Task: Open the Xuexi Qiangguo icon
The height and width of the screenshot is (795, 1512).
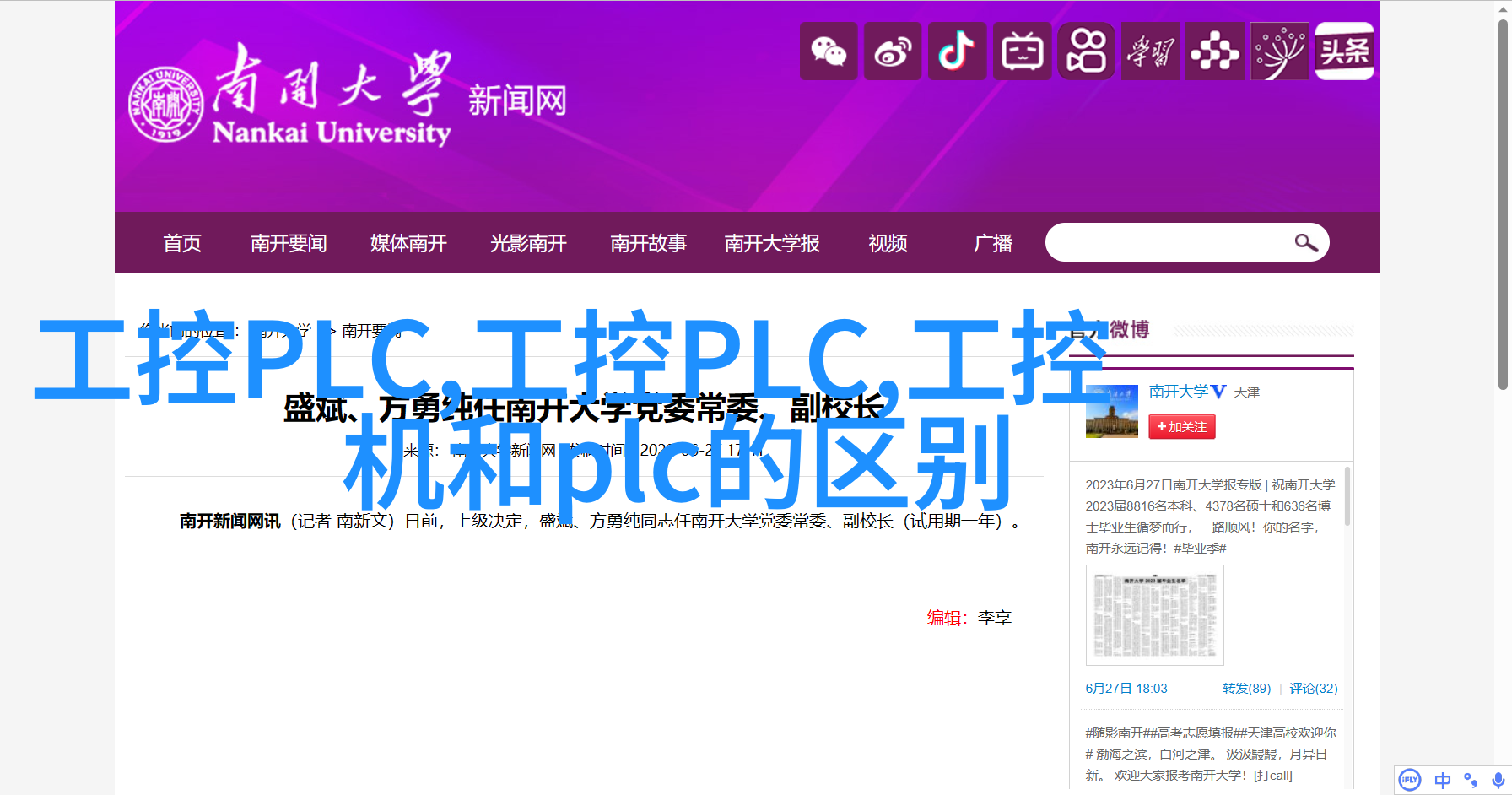Action: [x=1151, y=51]
